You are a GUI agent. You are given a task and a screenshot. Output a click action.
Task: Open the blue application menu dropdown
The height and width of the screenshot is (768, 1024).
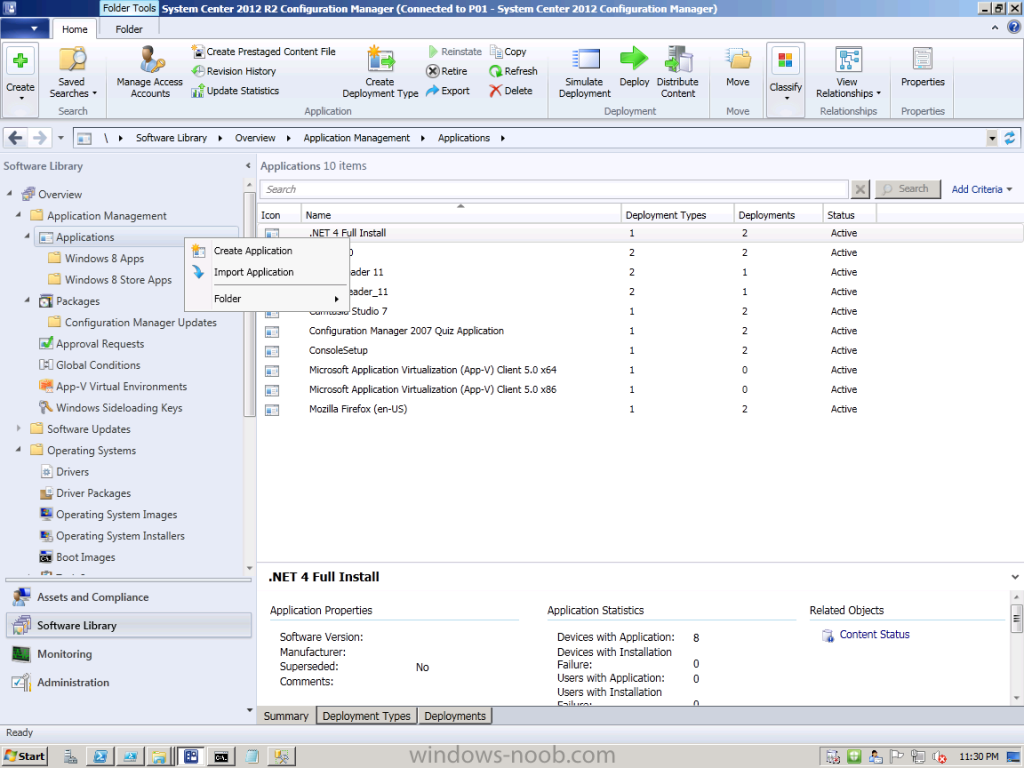click(x=25, y=29)
